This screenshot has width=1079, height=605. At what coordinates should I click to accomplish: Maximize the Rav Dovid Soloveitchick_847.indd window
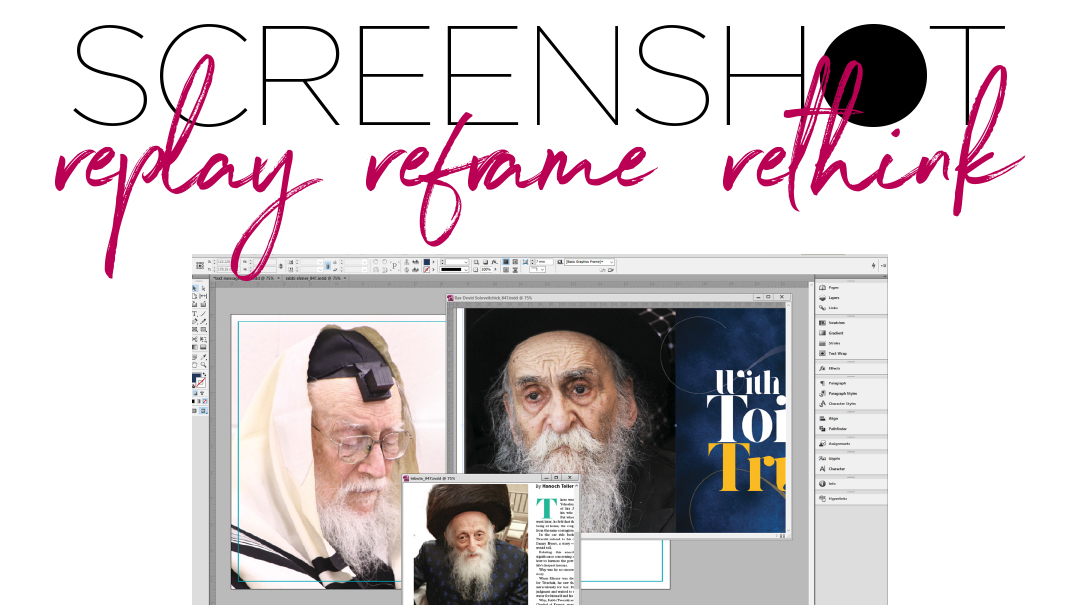click(769, 297)
